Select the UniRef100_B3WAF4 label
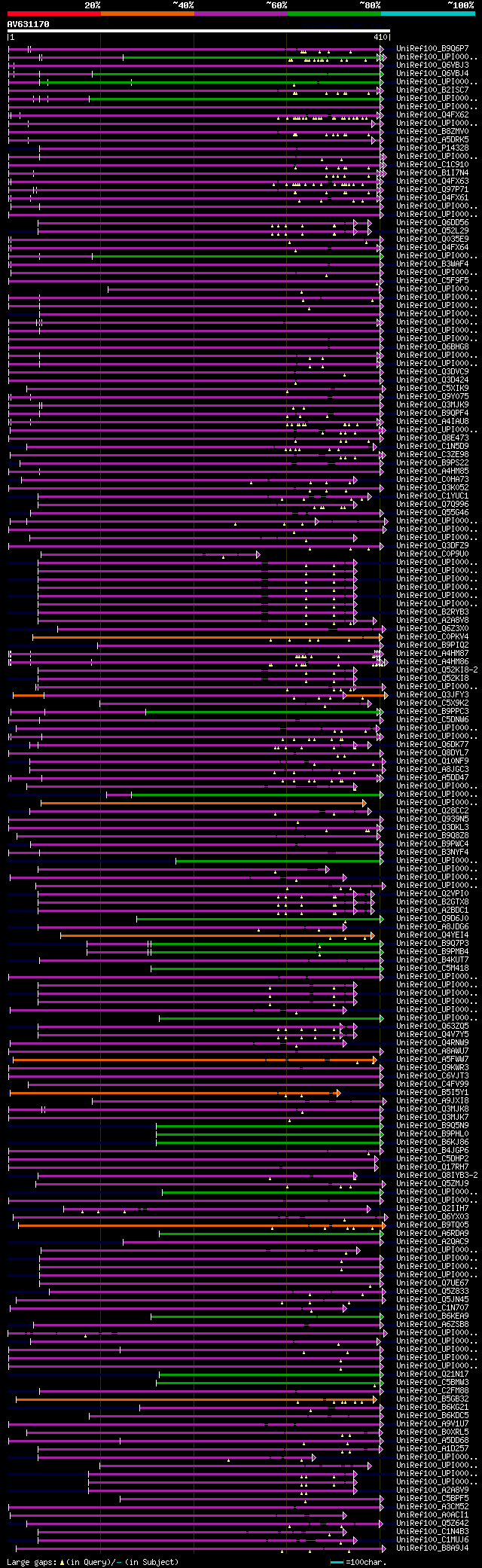 [x=432, y=264]
